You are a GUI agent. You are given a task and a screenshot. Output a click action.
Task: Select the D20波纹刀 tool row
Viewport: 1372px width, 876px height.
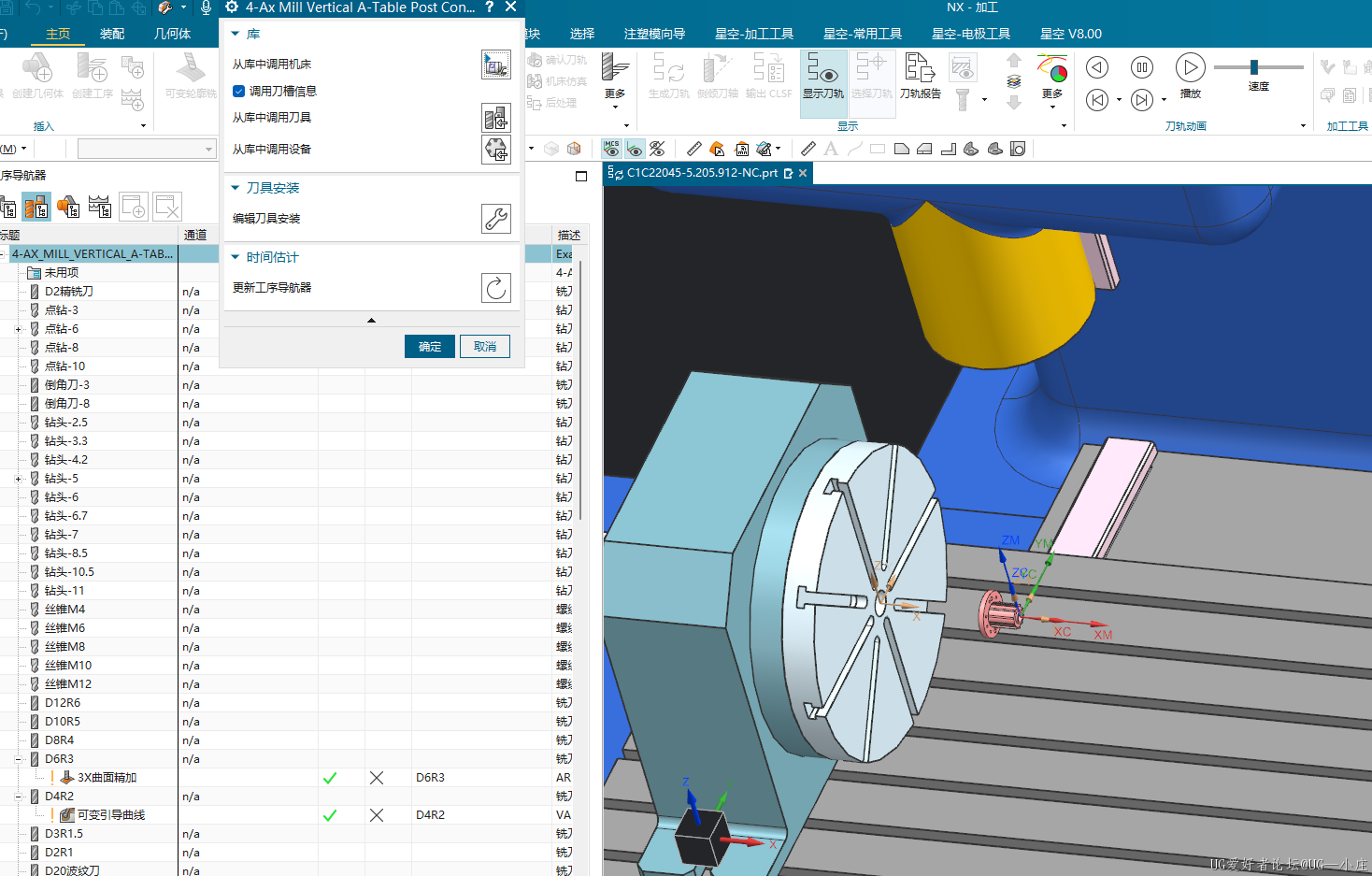(x=72, y=870)
